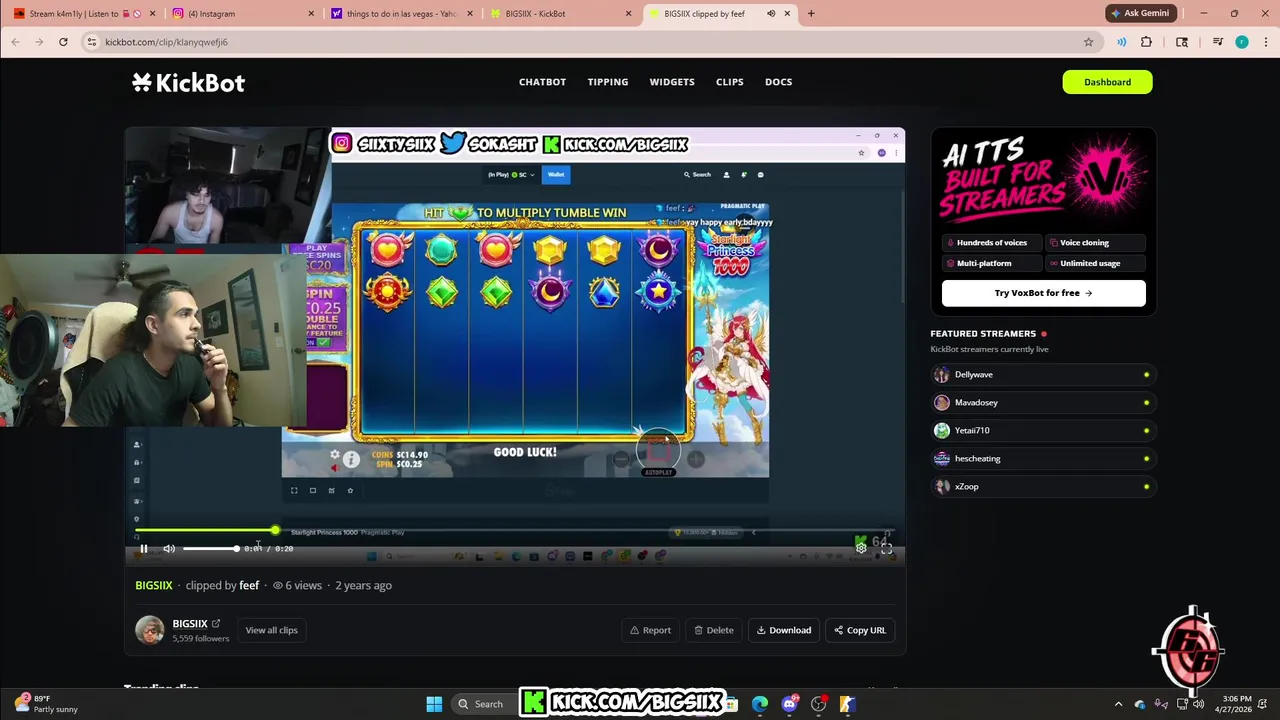Viewport: 1280px width, 720px height.
Task: Open the TIPPING nav item
Action: click(608, 82)
